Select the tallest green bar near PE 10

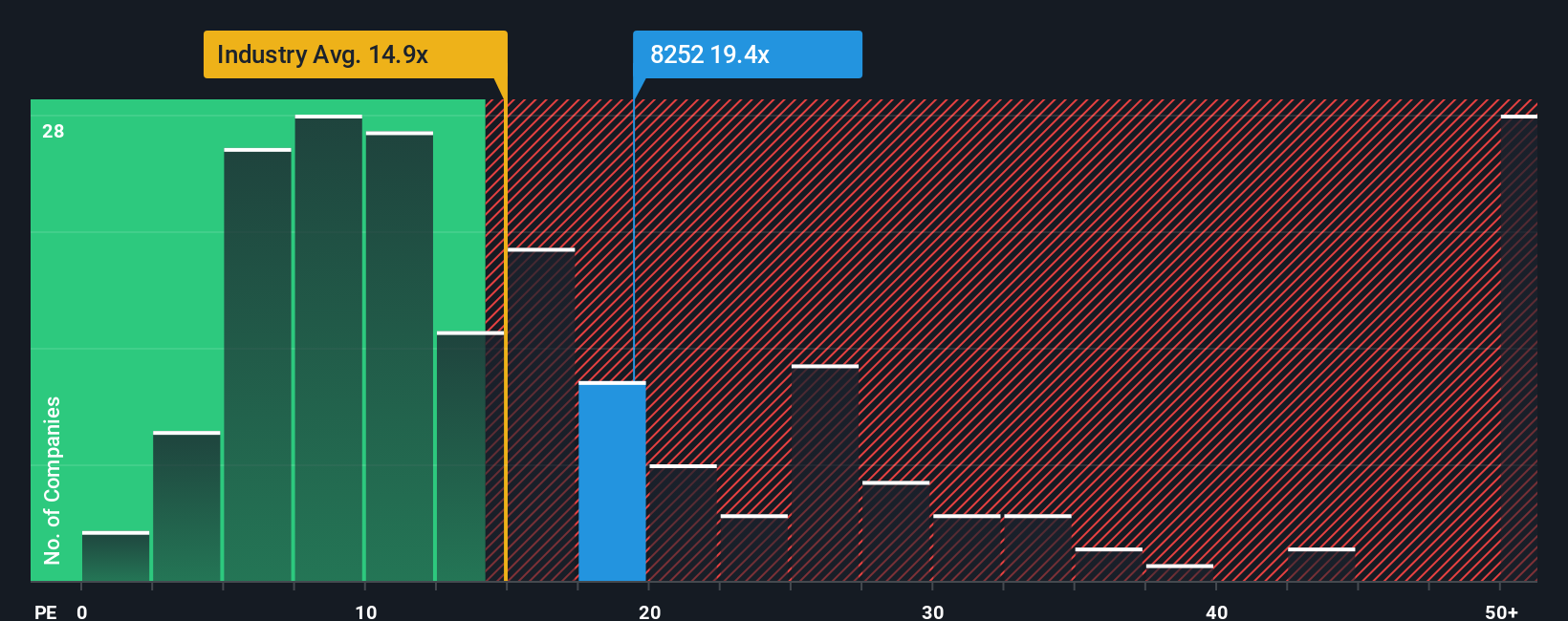point(328,349)
